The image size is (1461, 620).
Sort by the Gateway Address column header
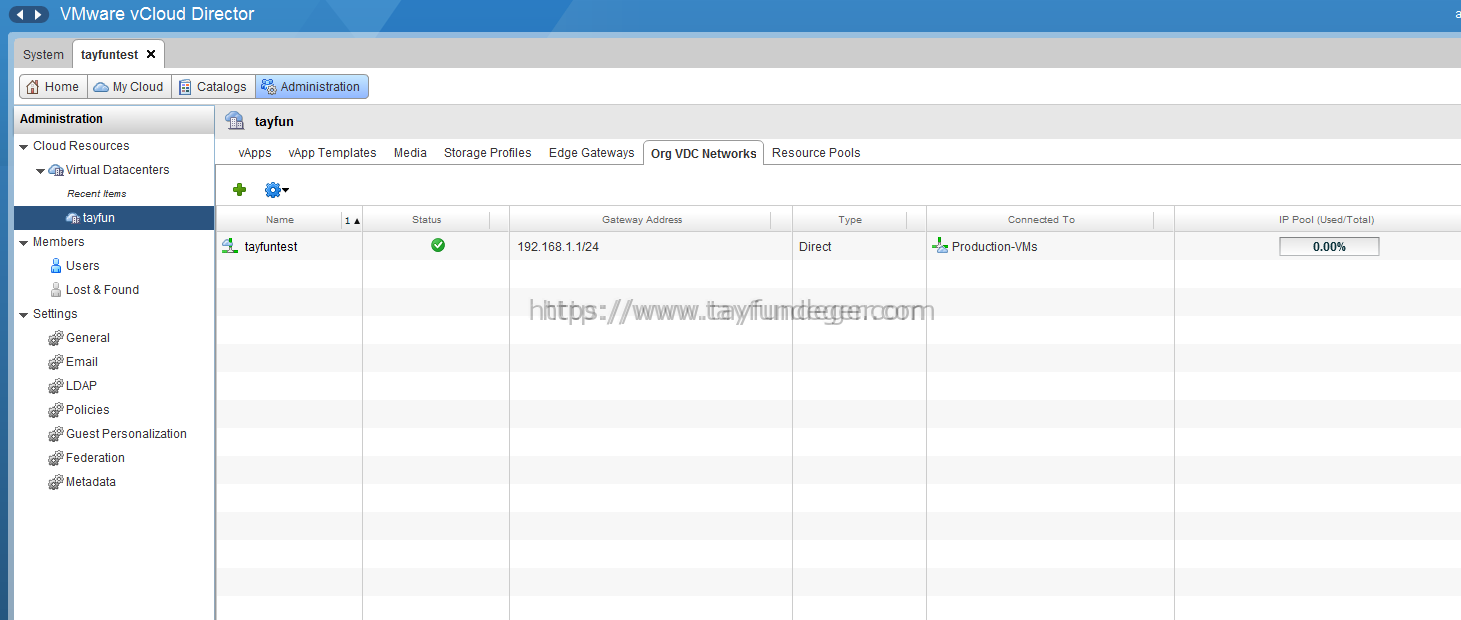[642, 220]
